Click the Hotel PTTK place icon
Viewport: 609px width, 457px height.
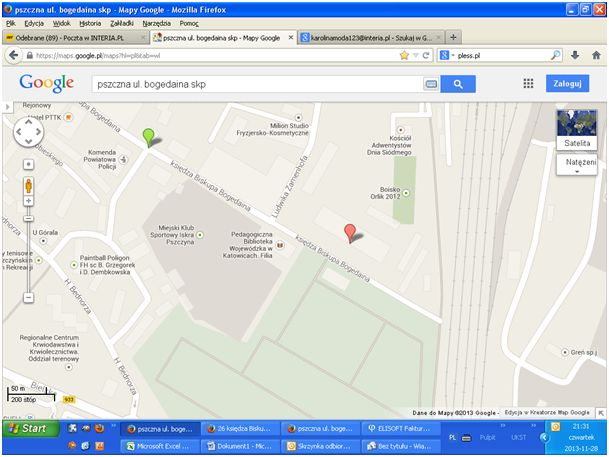[68, 117]
